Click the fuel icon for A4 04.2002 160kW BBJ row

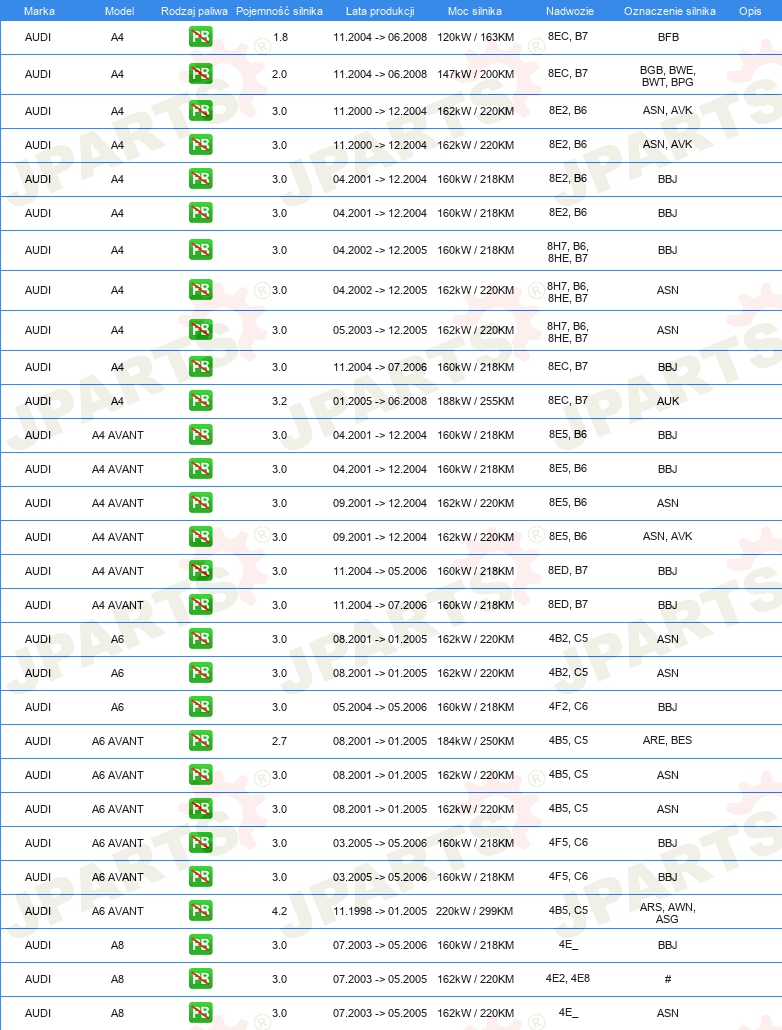pyautogui.click(x=200, y=250)
